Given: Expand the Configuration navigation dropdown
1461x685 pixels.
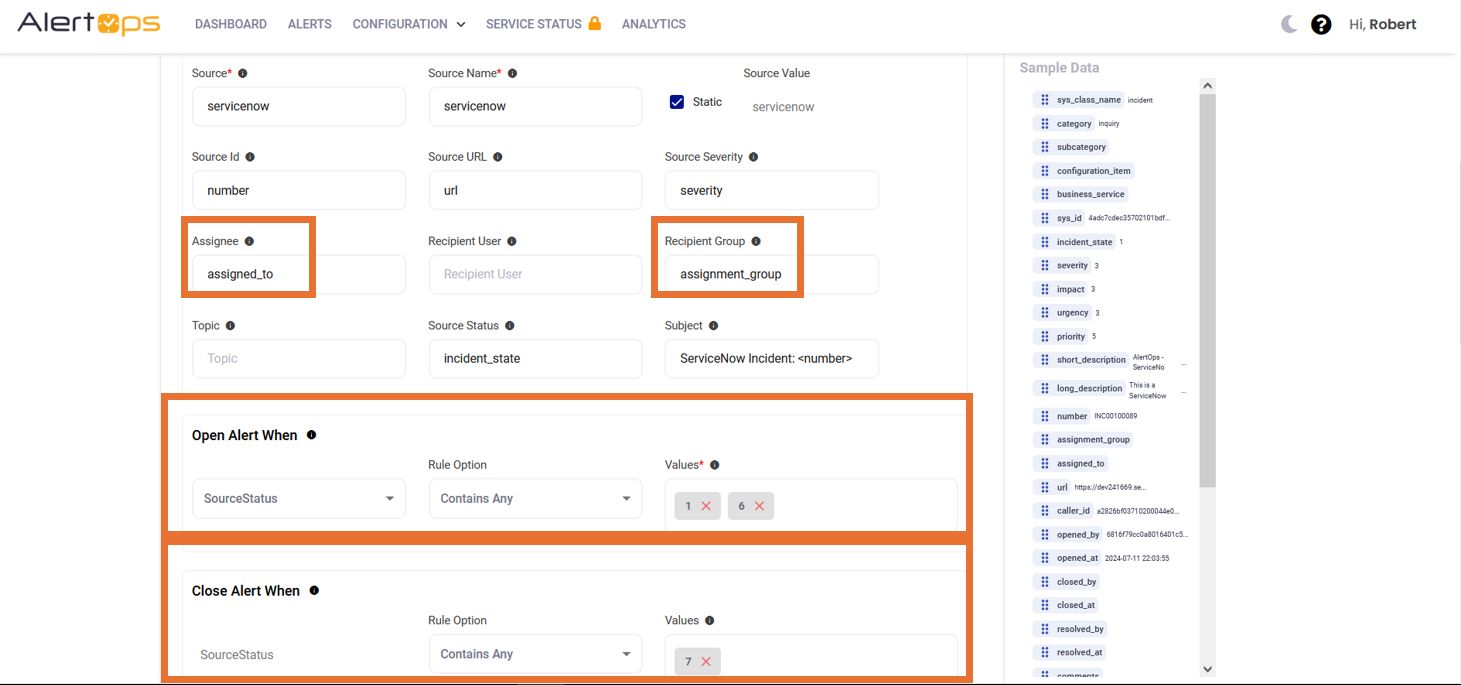Looking at the screenshot, I should [x=408, y=23].
